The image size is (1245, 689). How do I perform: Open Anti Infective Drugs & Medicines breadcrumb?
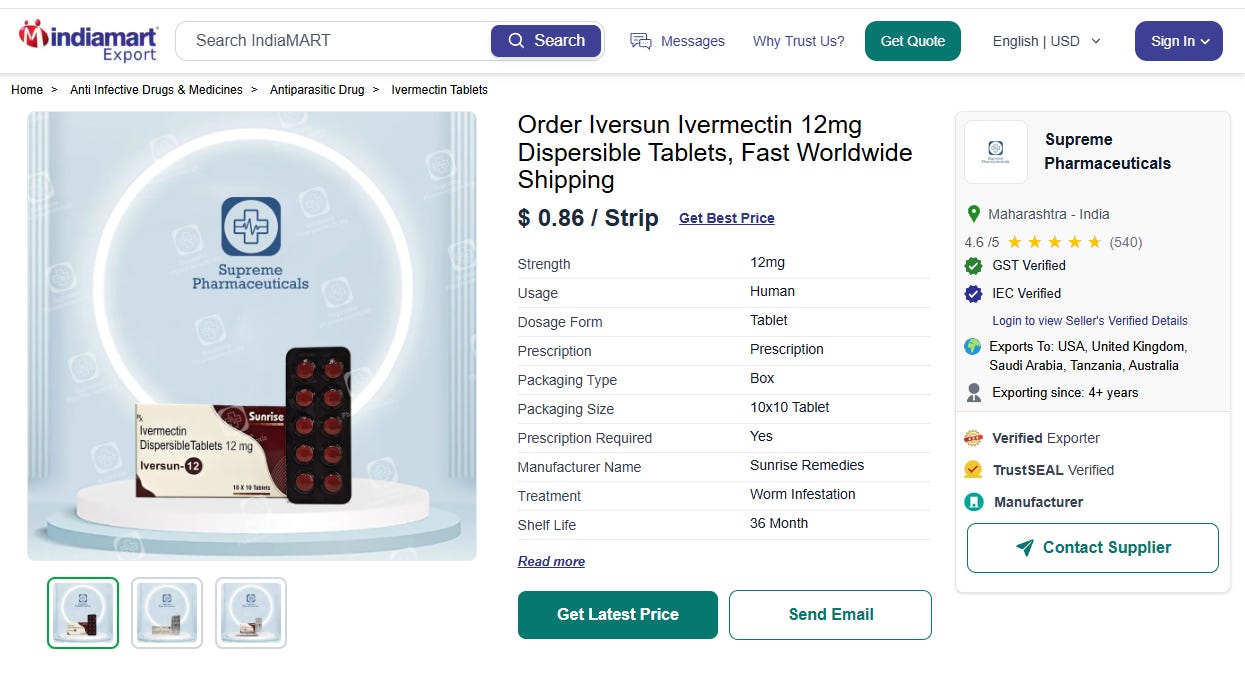pyautogui.click(x=156, y=90)
